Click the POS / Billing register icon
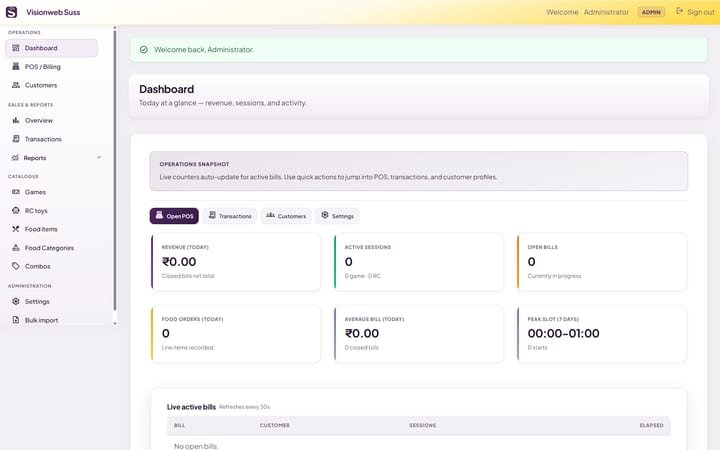 (x=16, y=66)
